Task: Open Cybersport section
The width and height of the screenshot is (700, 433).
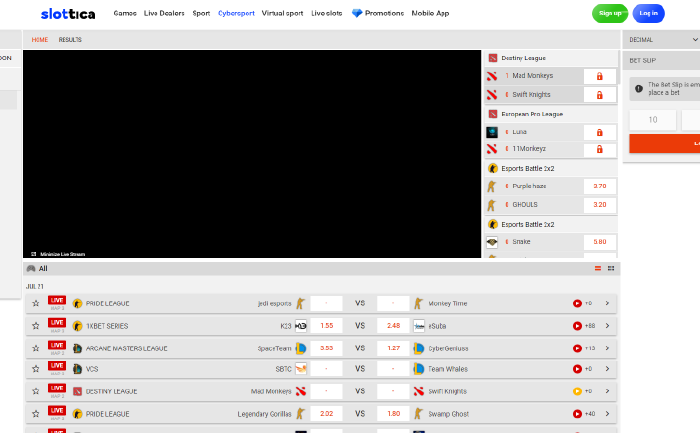Action: [x=236, y=13]
